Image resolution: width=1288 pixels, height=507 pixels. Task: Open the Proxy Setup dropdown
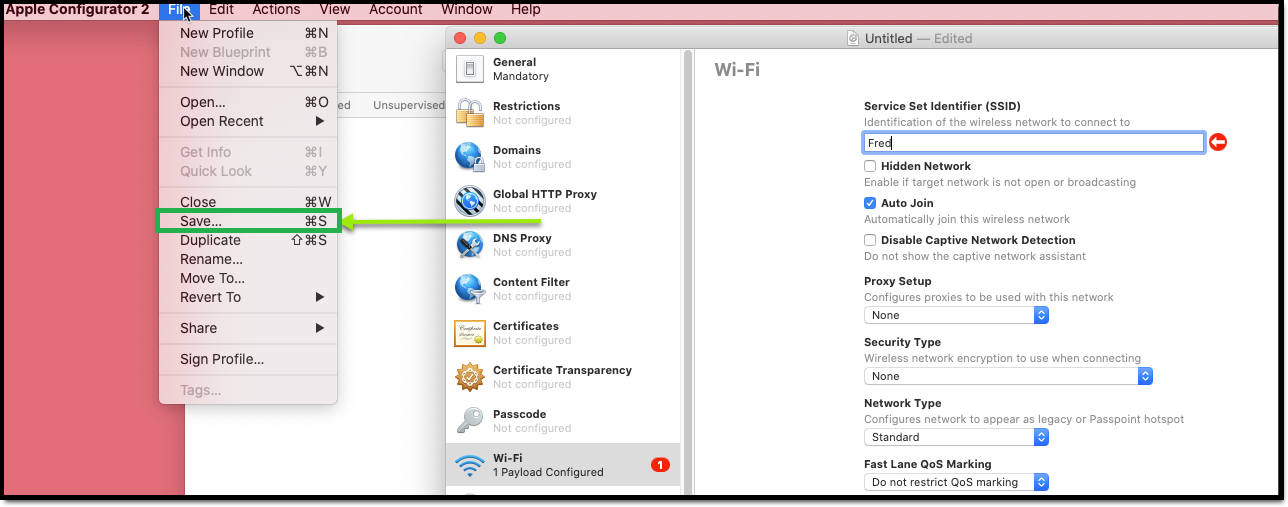956,315
